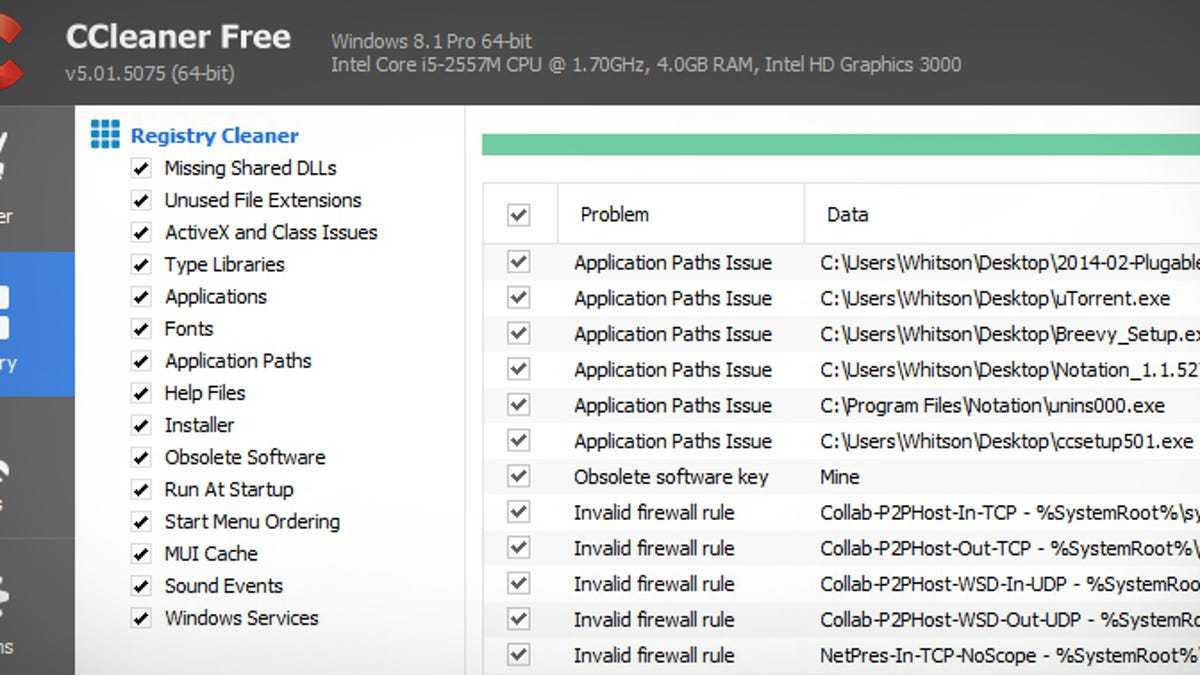Untick the Collab-P2PHost-Out-TCP firewall rule
The width and height of the screenshot is (1200, 675).
pyautogui.click(x=518, y=548)
